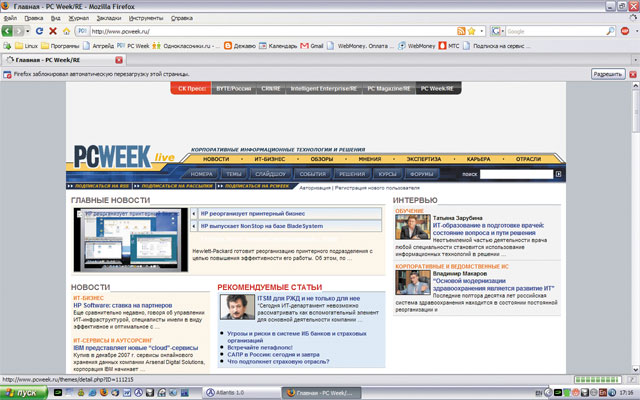This screenshot has width=640, height=400.
Task: Open the Календарь bookmark
Action: pos(278,46)
